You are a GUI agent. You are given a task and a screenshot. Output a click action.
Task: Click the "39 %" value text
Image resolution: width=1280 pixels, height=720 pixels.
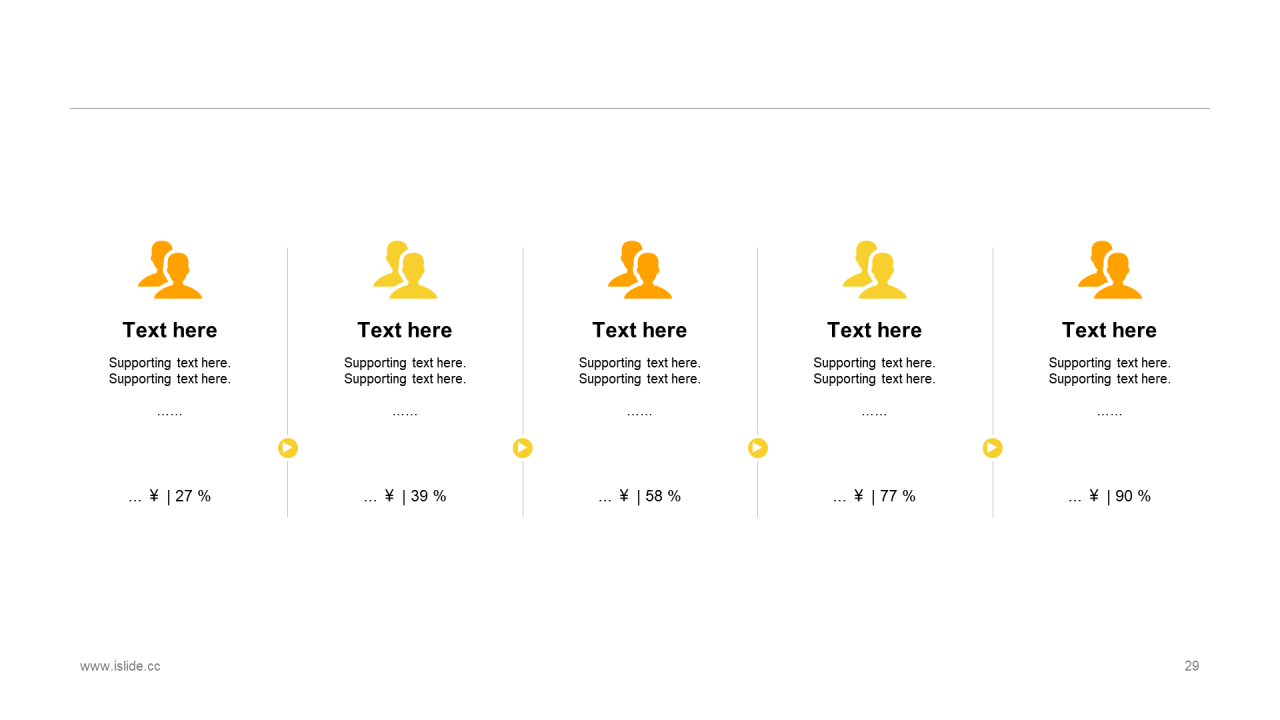428,496
